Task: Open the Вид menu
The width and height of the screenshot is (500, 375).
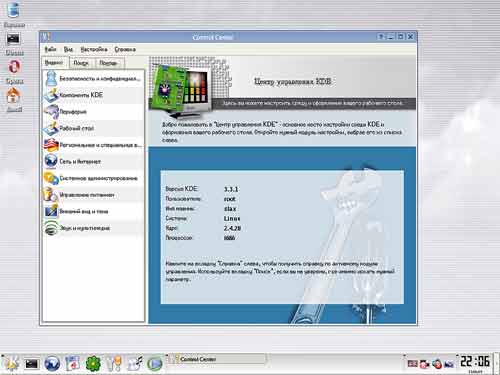Action: pos(68,49)
